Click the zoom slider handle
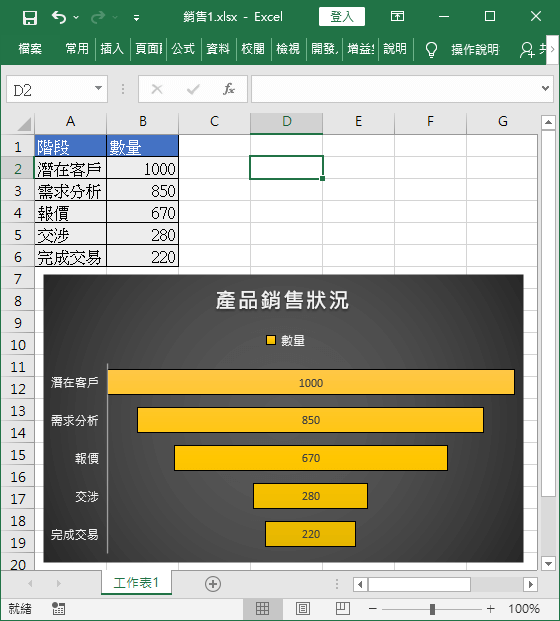The image size is (560, 621). pyautogui.click(x=432, y=609)
